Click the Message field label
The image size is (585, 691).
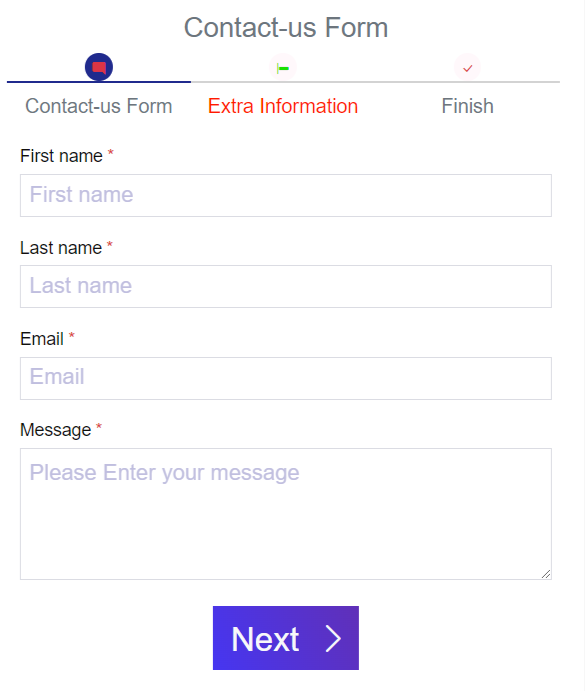(x=56, y=430)
